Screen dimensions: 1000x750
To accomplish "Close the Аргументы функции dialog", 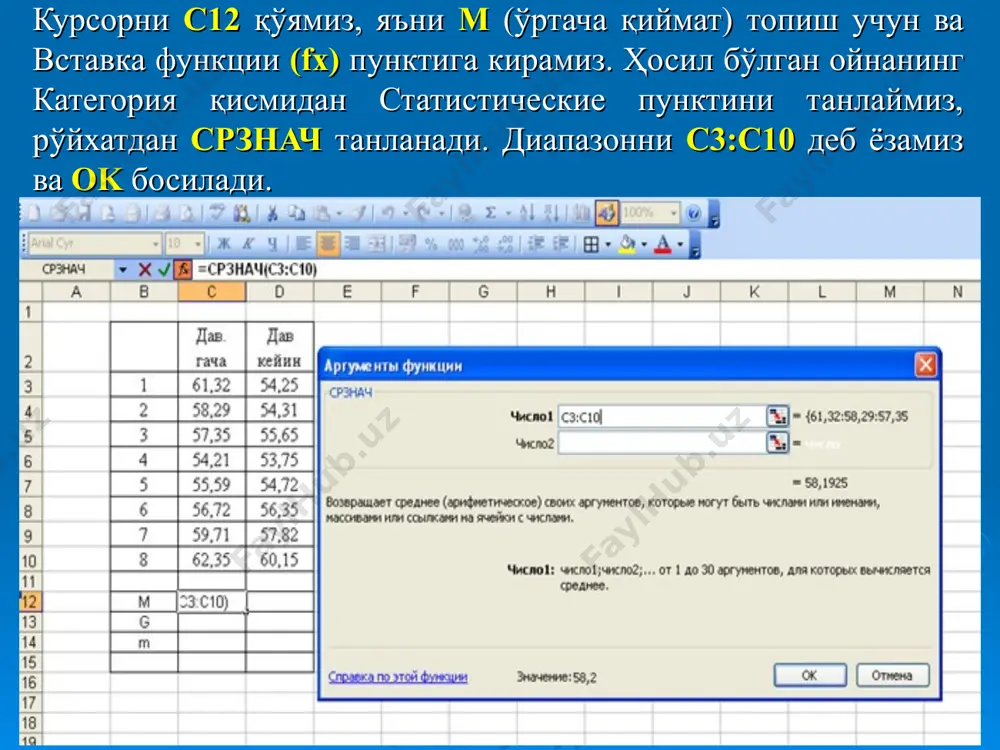I will [925, 365].
